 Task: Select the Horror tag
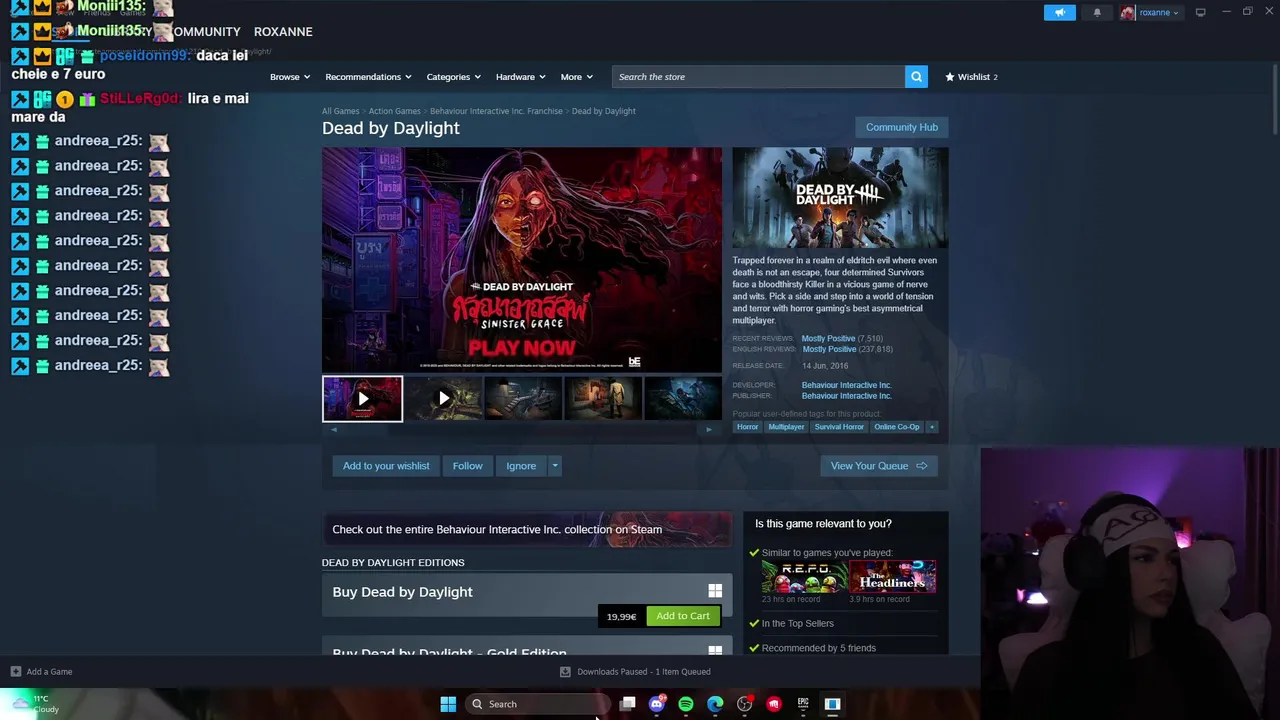pos(747,427)
